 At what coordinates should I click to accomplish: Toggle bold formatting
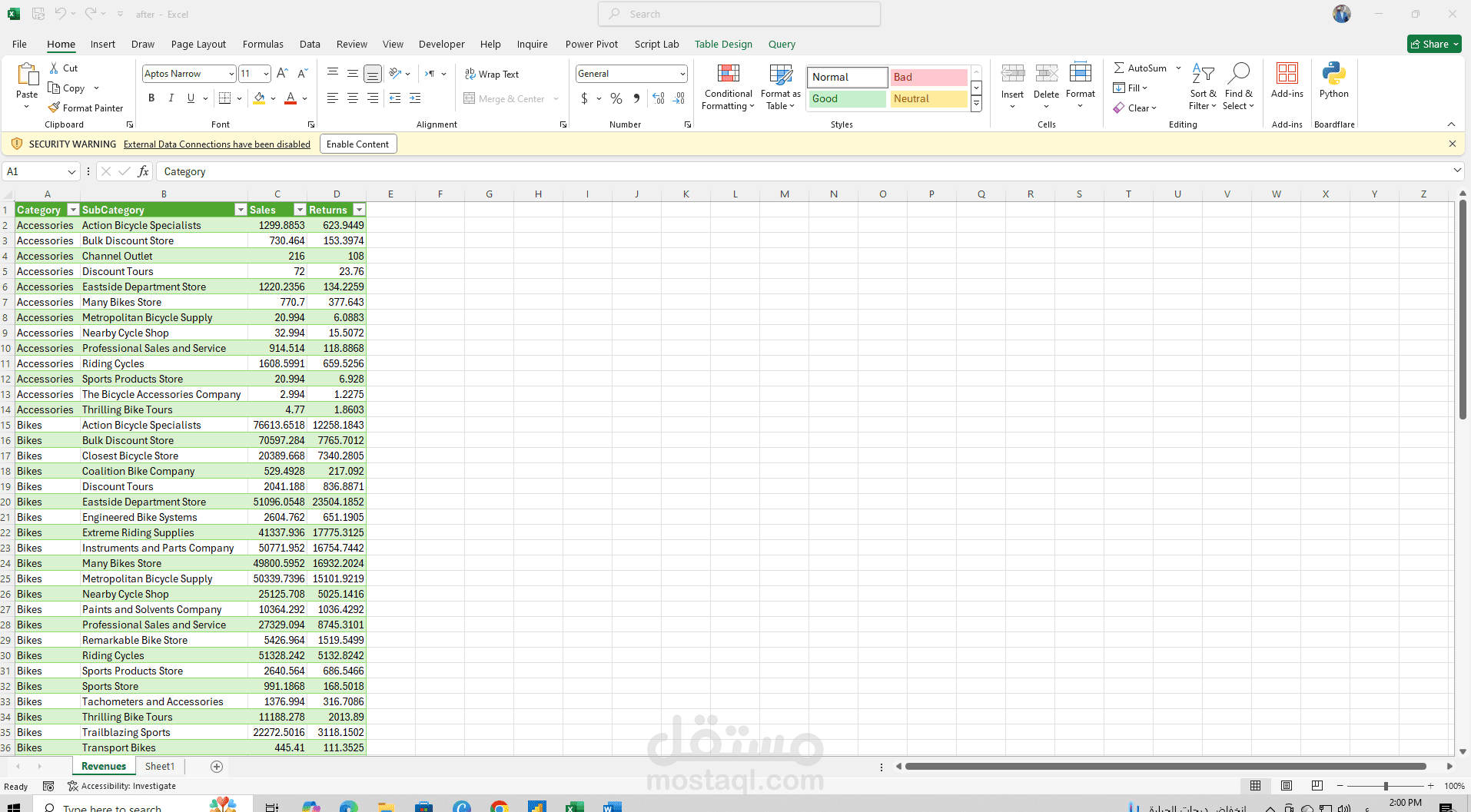pos(151,98)
